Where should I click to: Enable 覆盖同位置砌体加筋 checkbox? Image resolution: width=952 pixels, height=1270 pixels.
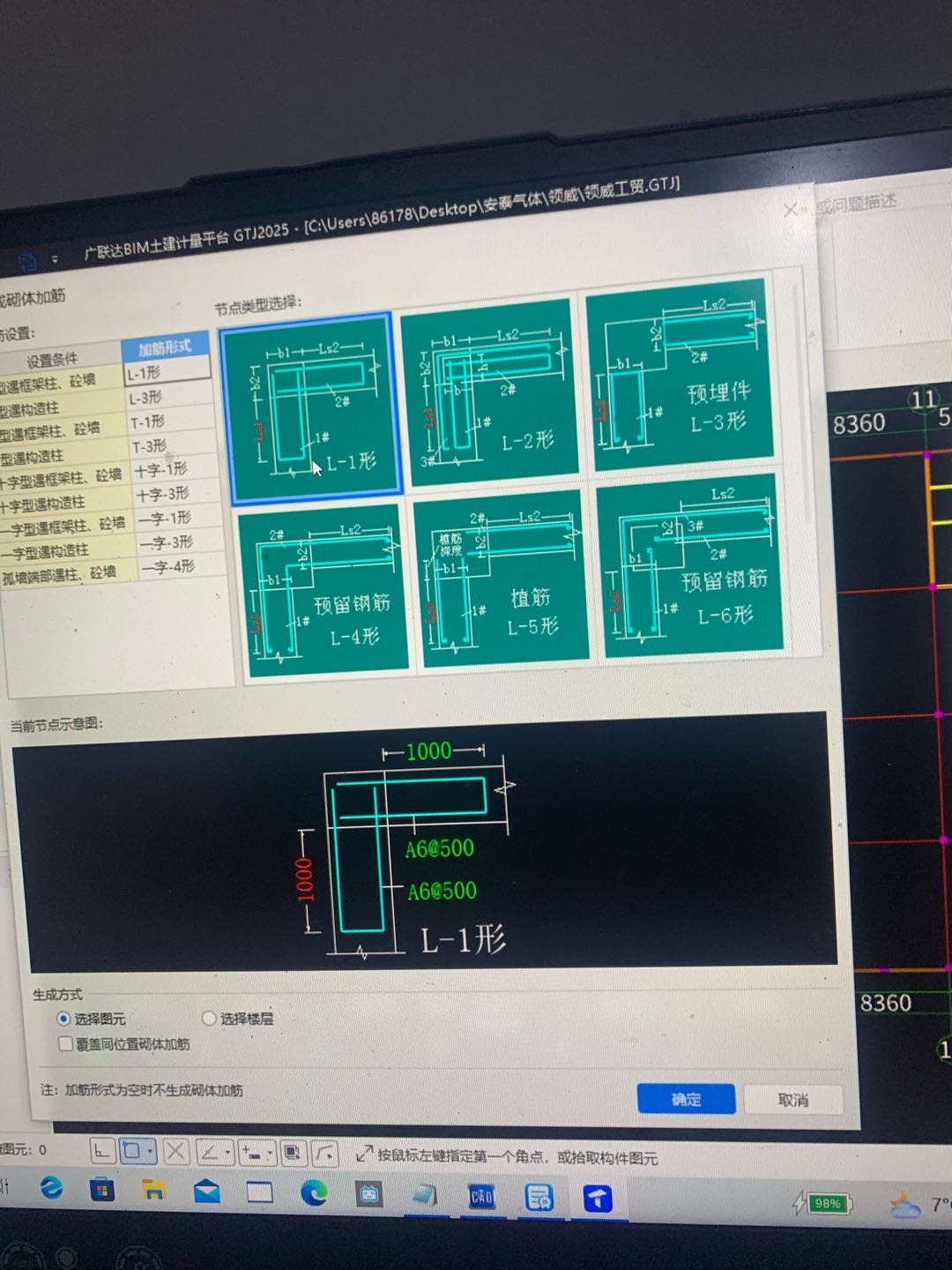coord(66,1044)
